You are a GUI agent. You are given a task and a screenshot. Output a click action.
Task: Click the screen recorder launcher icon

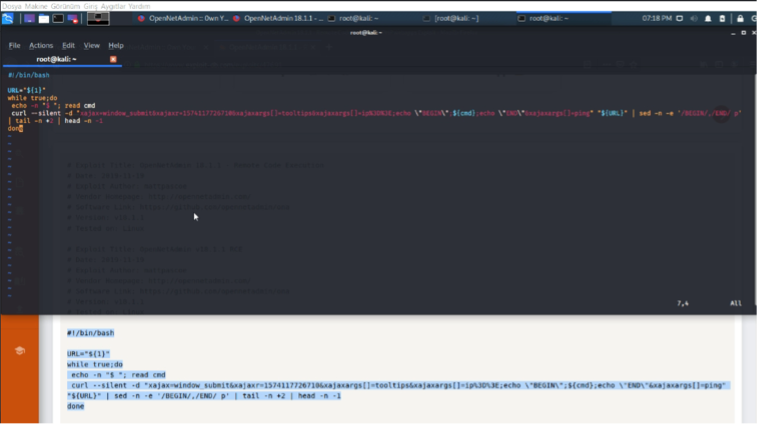73,18
